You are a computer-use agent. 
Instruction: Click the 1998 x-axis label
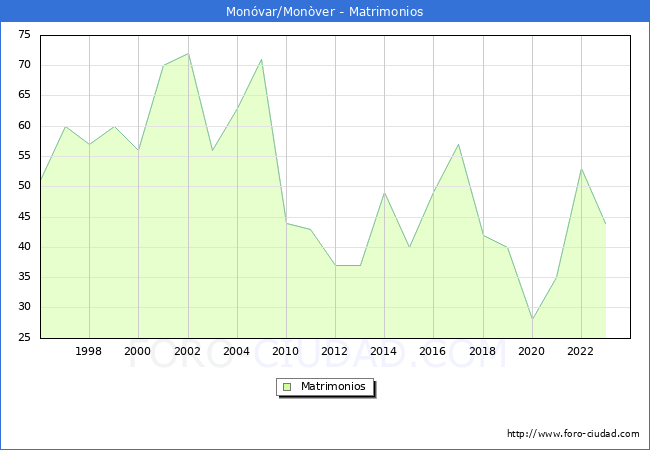pyautogui.click(x=89, y=351)
